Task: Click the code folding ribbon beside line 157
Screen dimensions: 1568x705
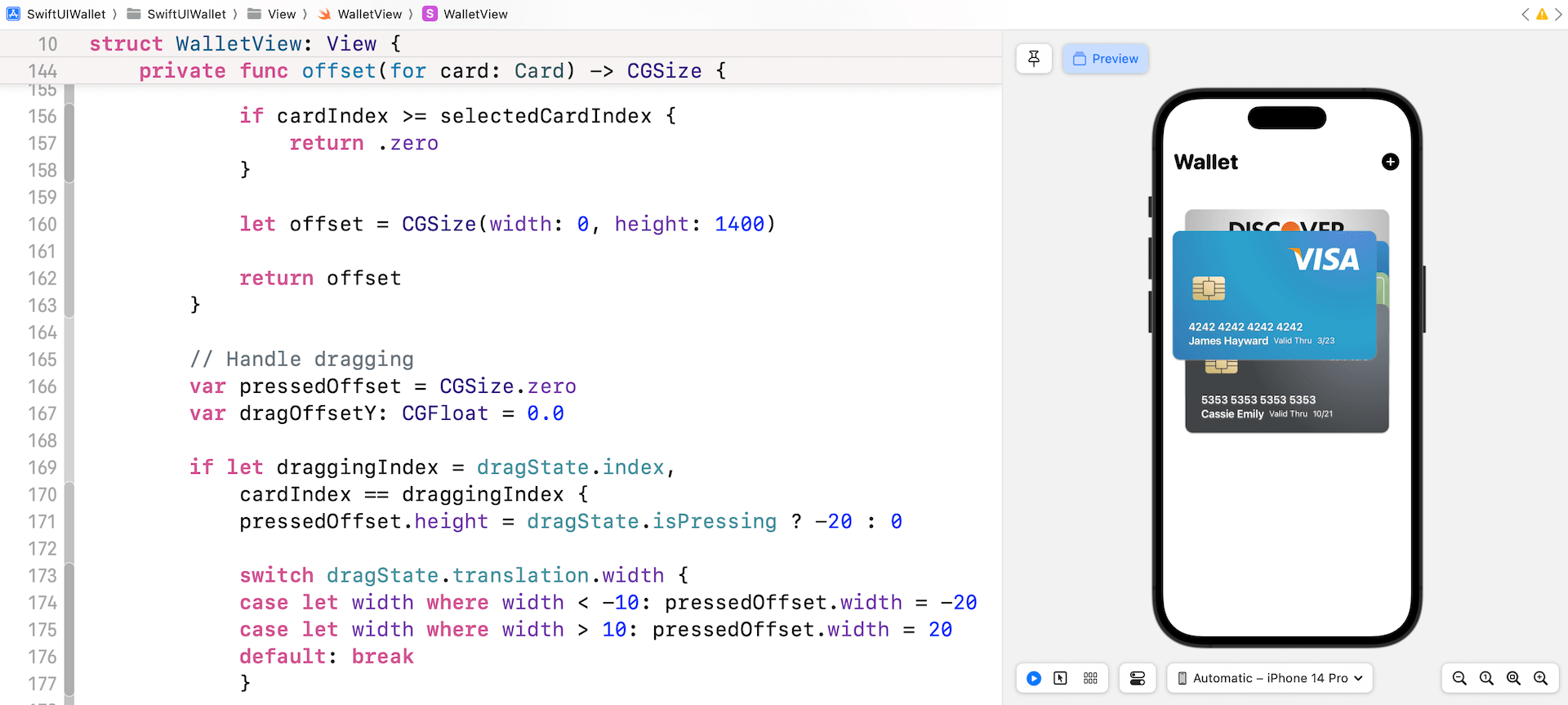Action: coord(69,143)
